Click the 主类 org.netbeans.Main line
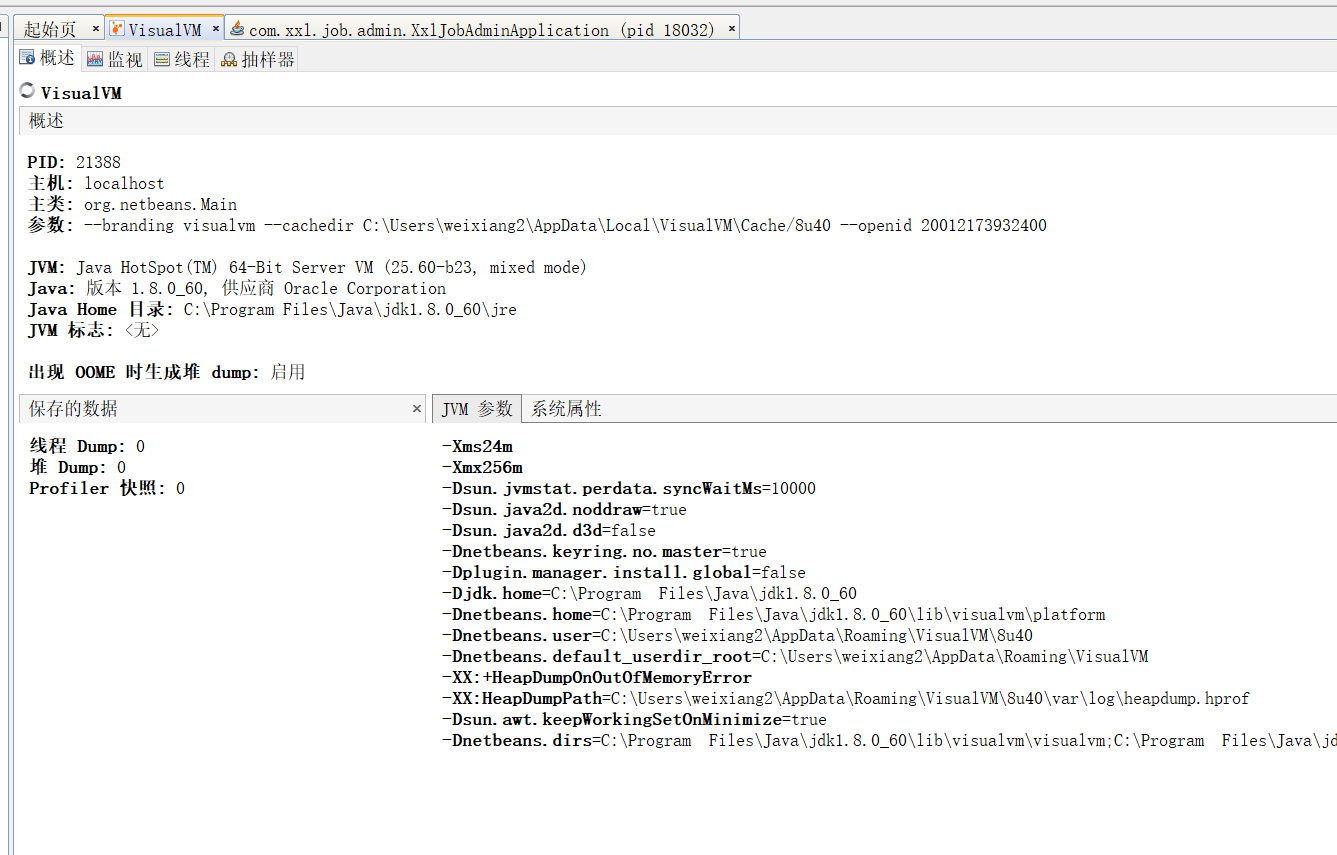The height and width of the screenshot is (855, 1337). point(132,204)
